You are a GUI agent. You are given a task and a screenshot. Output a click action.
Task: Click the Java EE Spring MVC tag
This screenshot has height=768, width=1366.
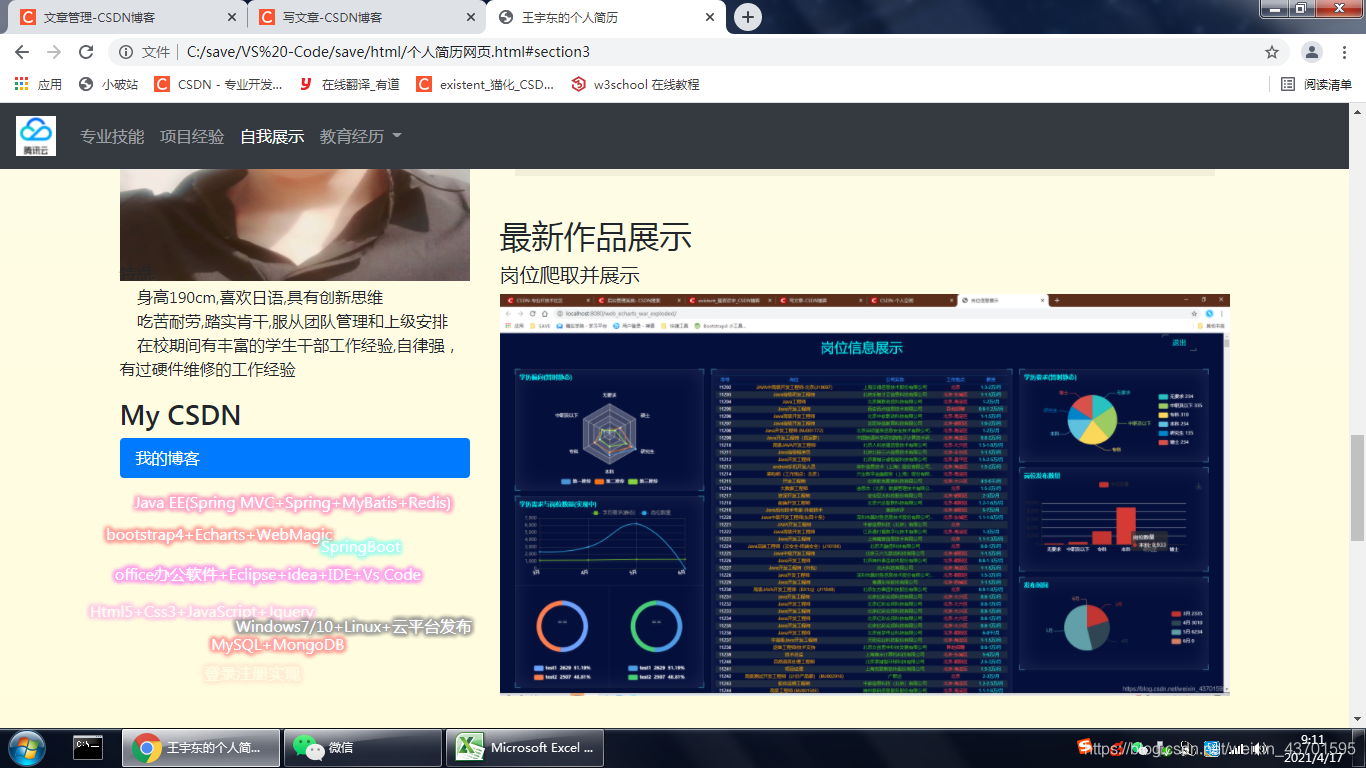(x=293, y=503)
